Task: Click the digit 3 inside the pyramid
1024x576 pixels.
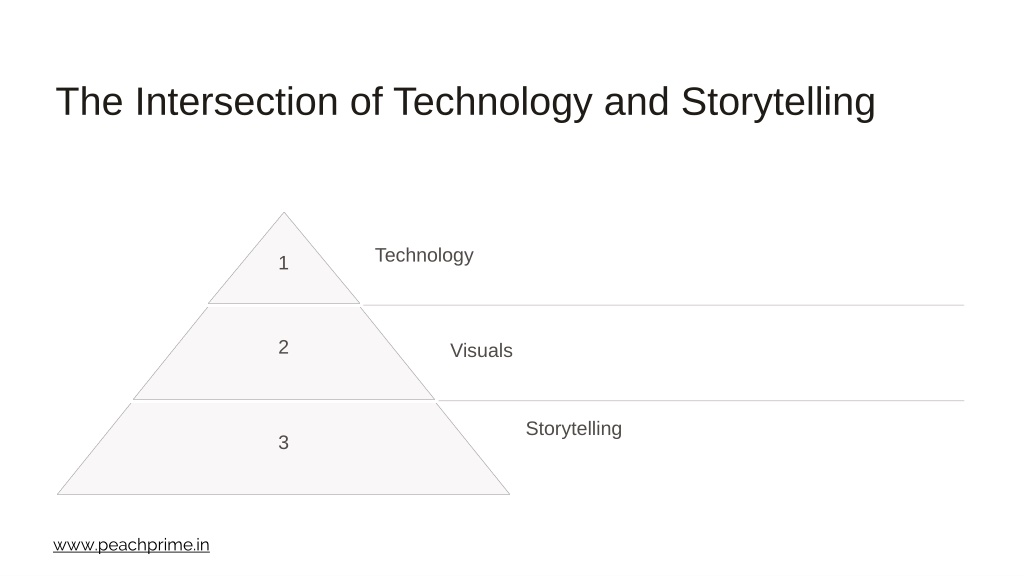Action: (283, 443)
